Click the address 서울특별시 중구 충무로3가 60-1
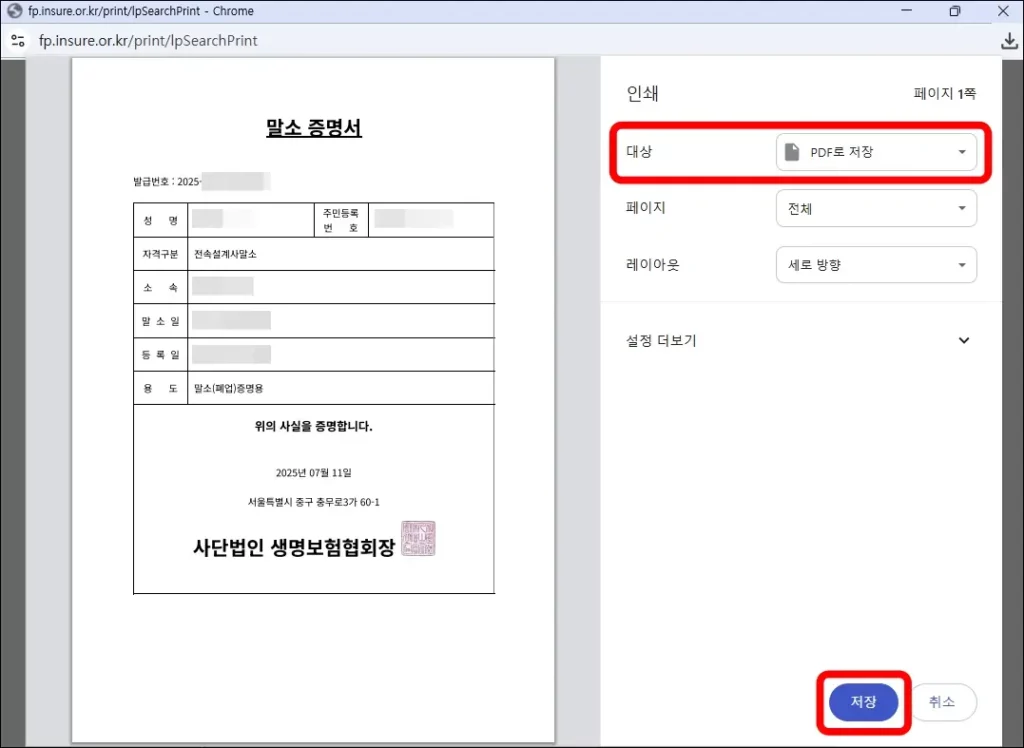This screenshot has width=1024, height=748. click(313, 502)
